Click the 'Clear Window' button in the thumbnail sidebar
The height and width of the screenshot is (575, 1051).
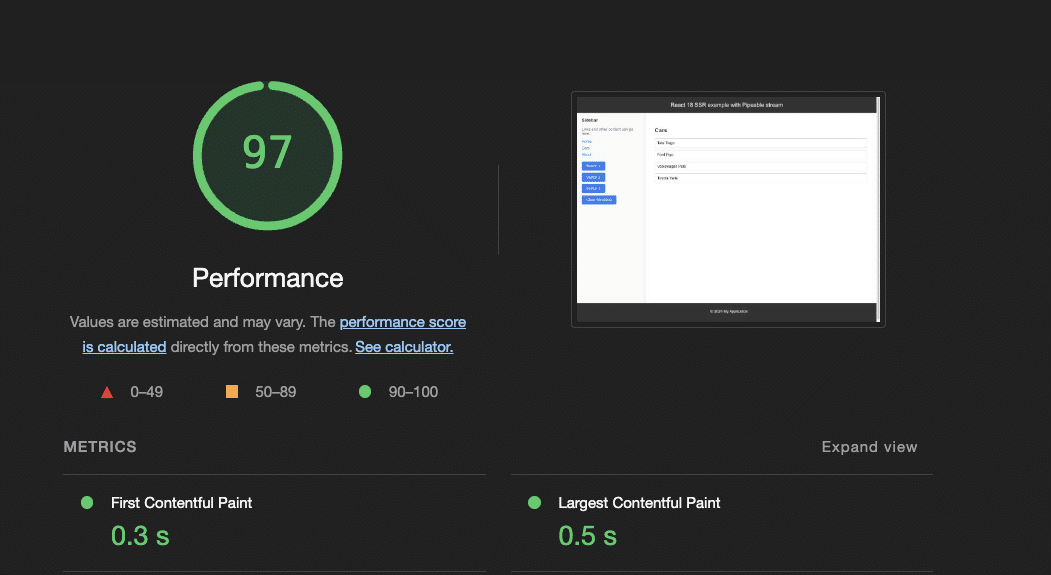coord(599,200)
